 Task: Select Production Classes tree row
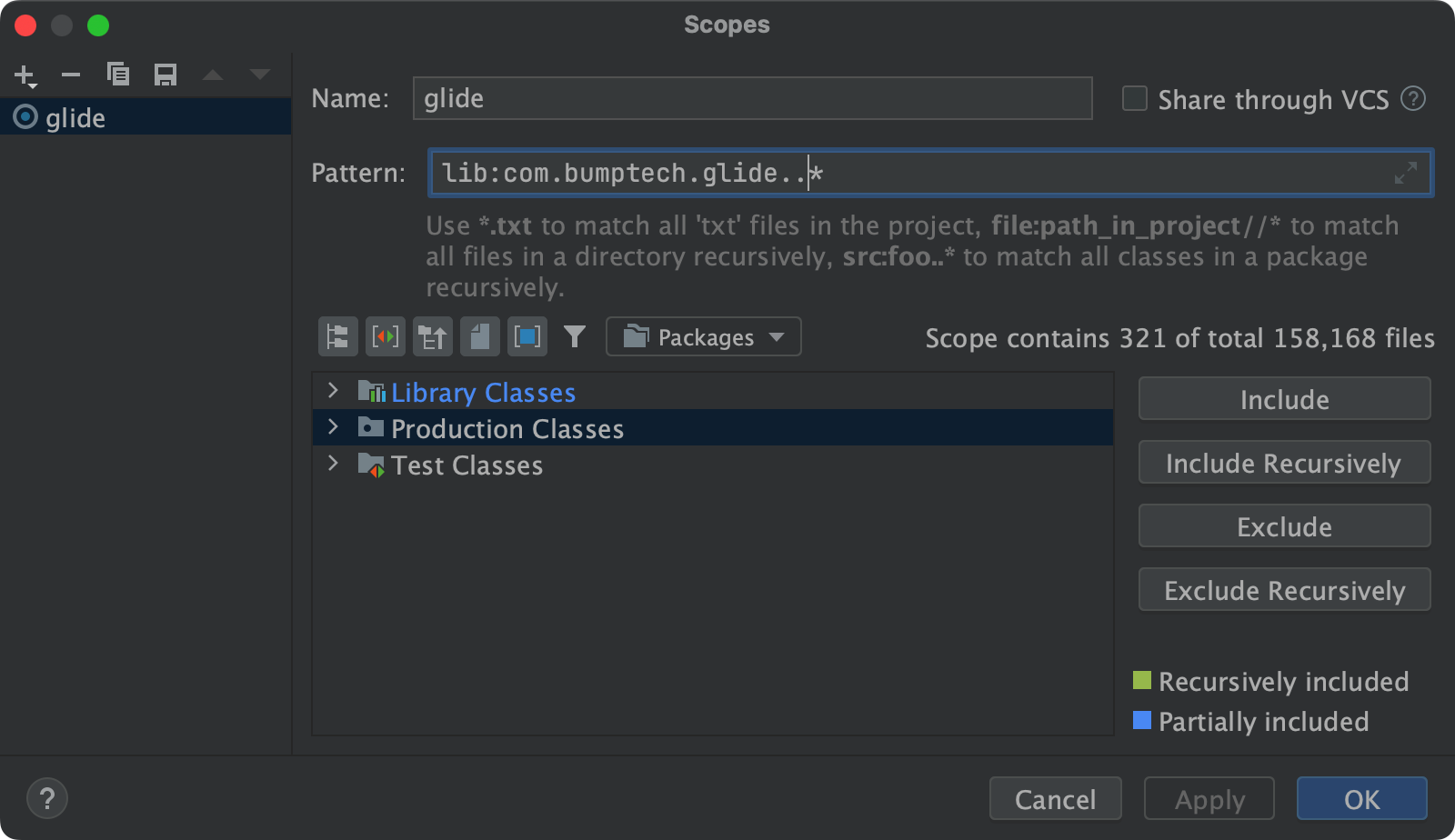713,428
